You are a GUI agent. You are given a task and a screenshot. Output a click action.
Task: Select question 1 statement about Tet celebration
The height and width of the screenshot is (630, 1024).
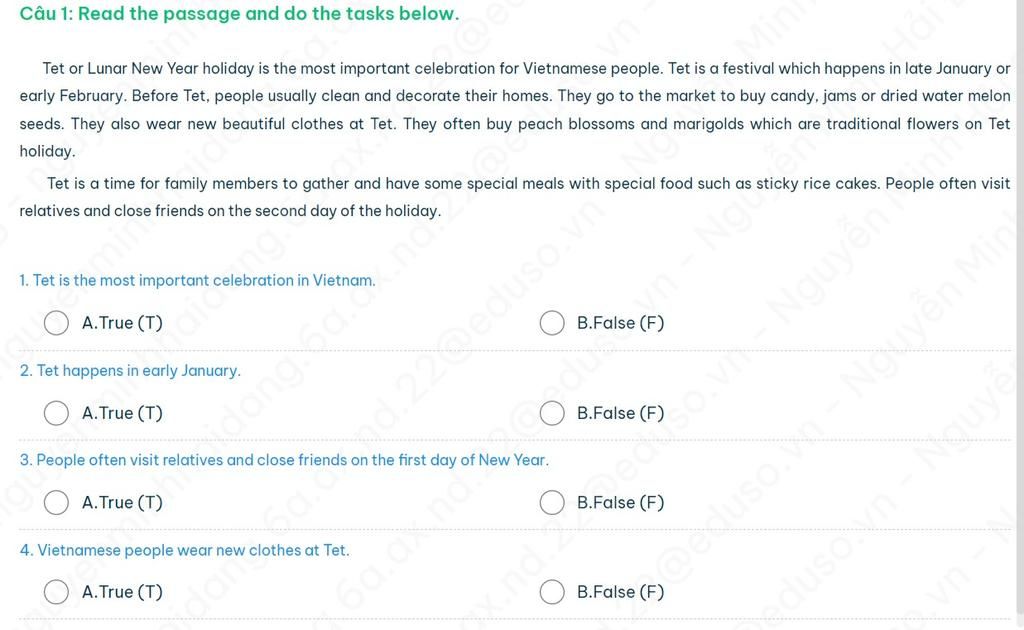pyautogui.click(x=197, y=280)
